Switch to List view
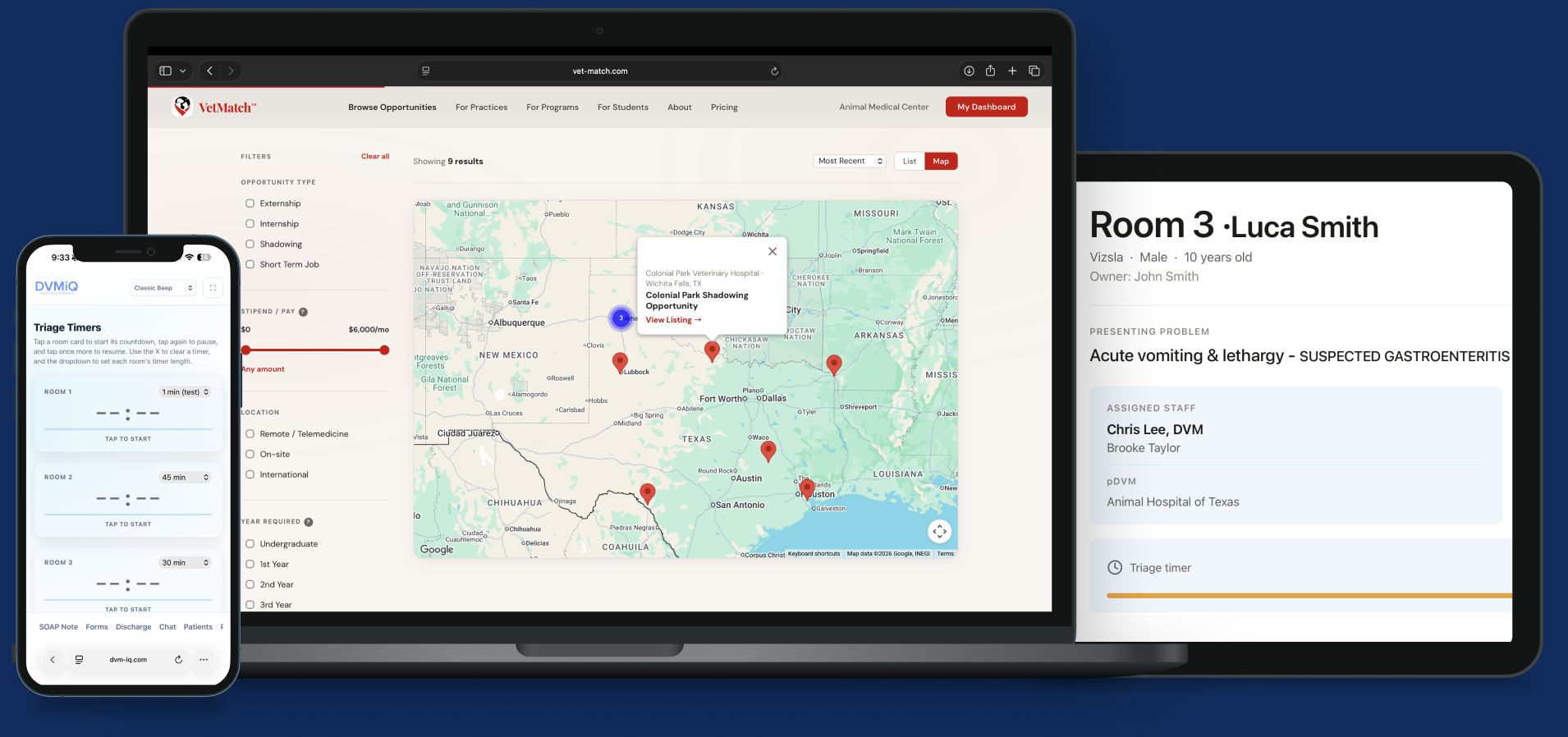The width and height of the screenshot is (1568, 737). point(910,161)
